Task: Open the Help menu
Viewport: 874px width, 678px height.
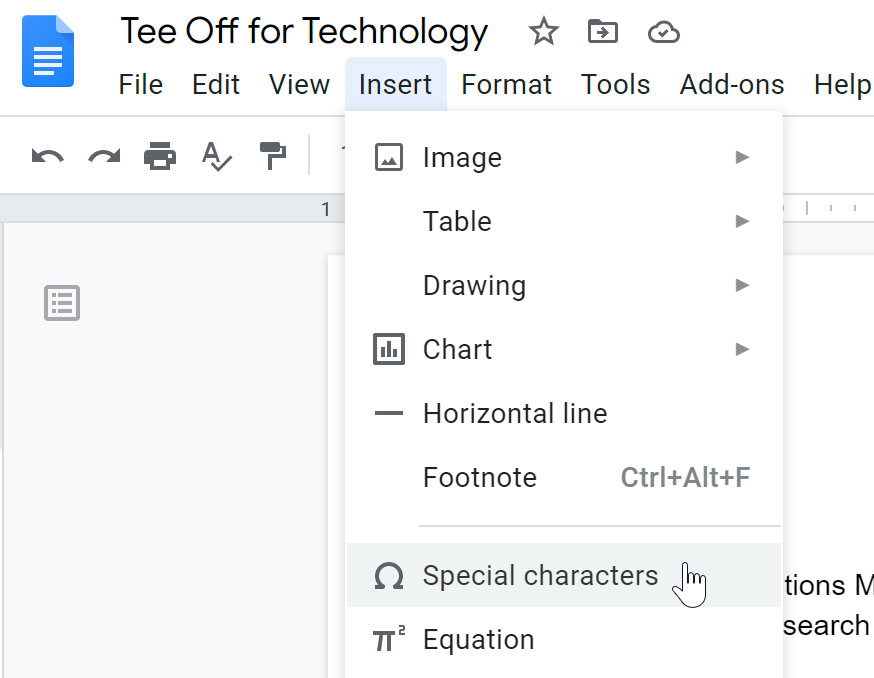Action: pyautogui.click(x=842, y=85)
